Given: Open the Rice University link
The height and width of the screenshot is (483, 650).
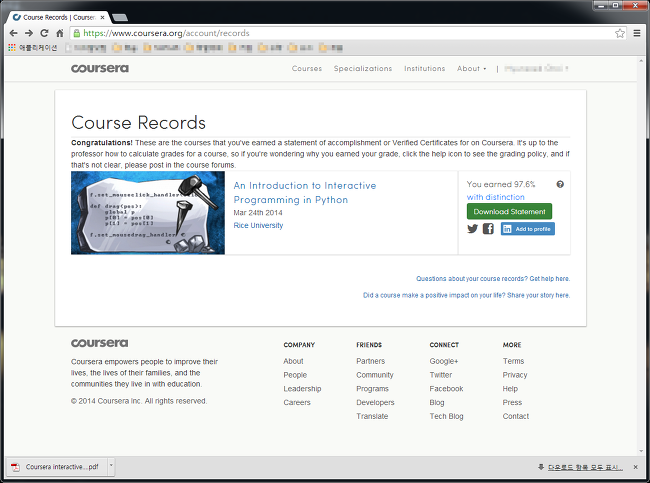Looking at the screenshot, I should click(x=258, y=225).
